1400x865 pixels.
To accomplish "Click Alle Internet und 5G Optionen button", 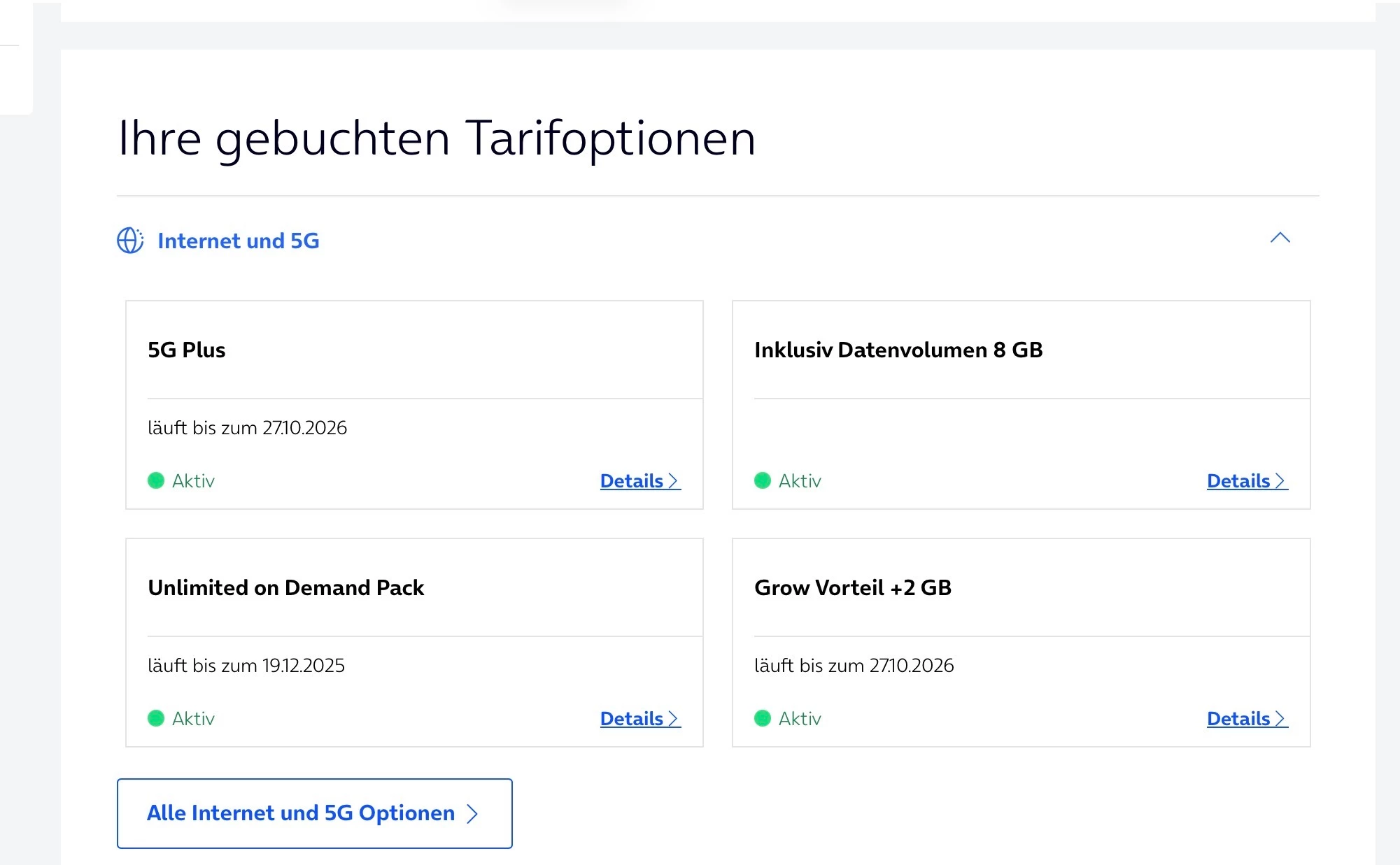I will point(314,813).
